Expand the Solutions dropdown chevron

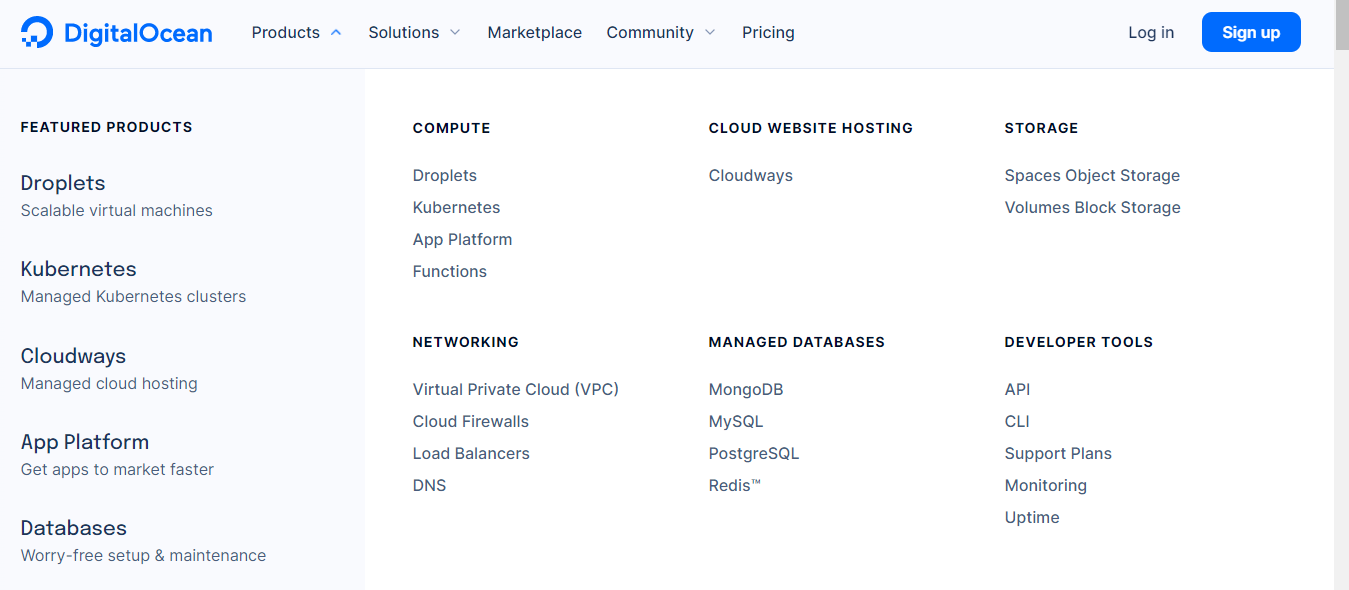[455, 32]
